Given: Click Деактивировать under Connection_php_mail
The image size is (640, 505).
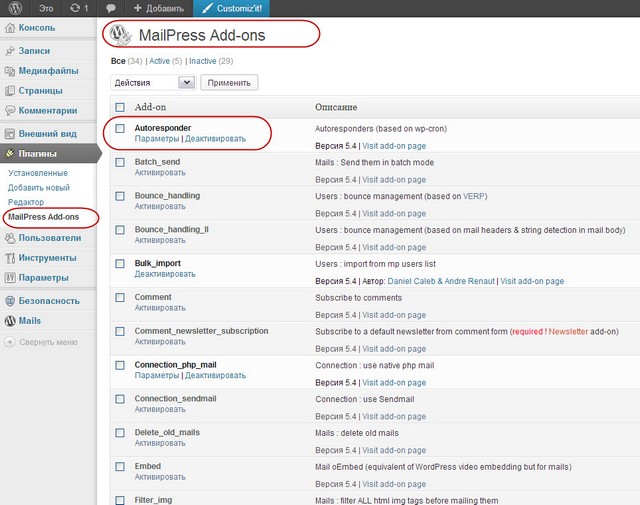Looking at the screenshot, I should tap(216, 375).
